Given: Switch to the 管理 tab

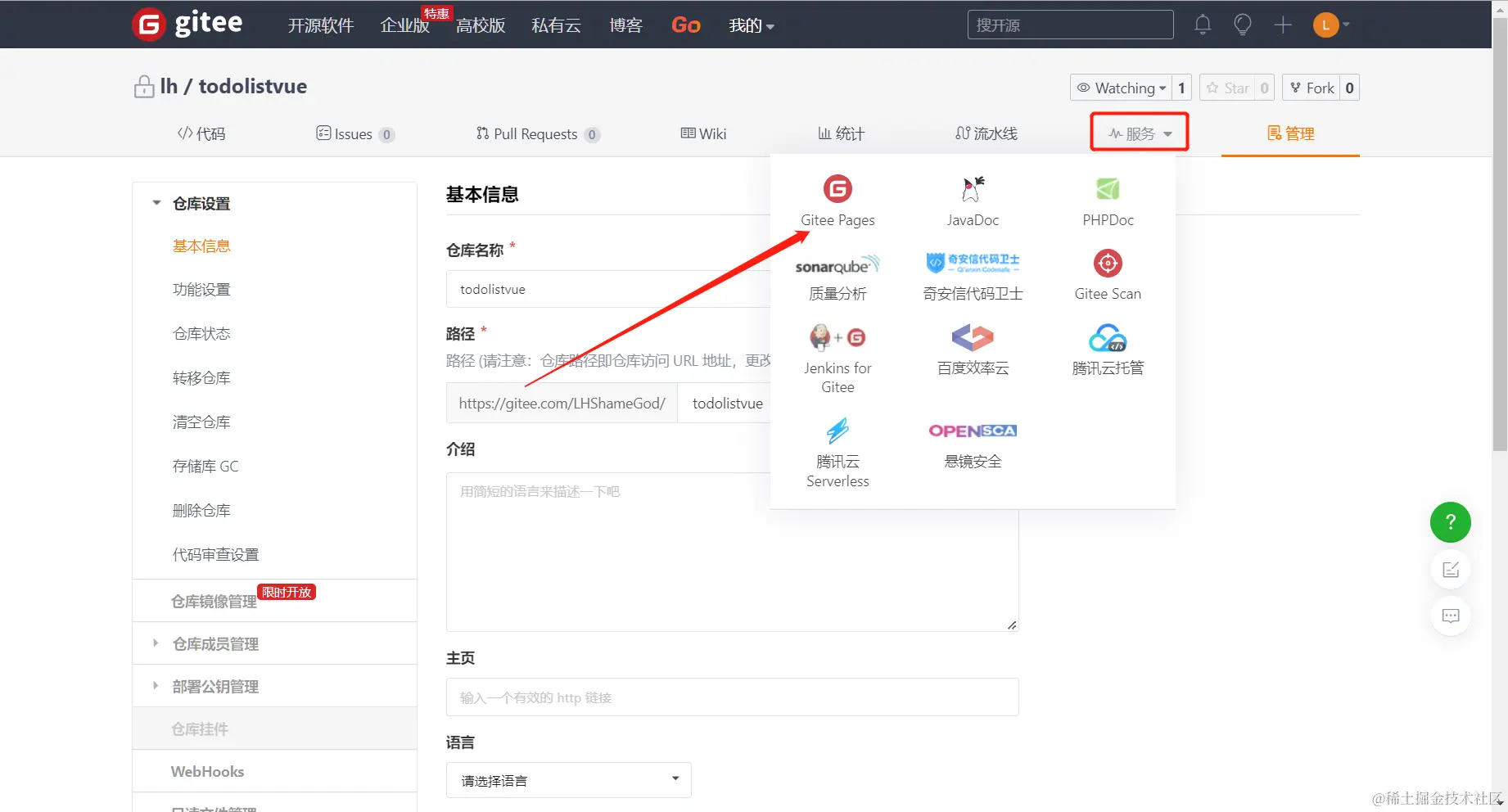Looking at the screenshot, I should pos(1290,133).
